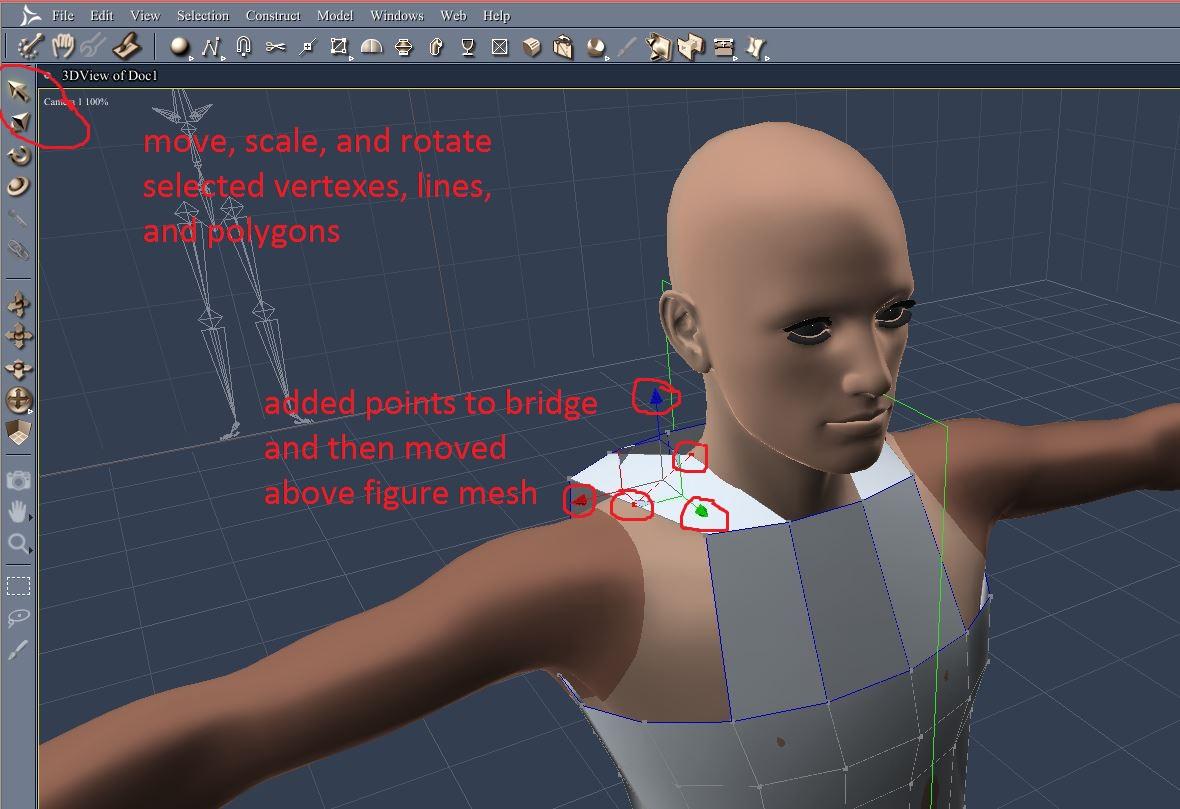The image size is (1180, 809).
Task: Click the half-dome extrusion tool
Action: tap(371, 47)
